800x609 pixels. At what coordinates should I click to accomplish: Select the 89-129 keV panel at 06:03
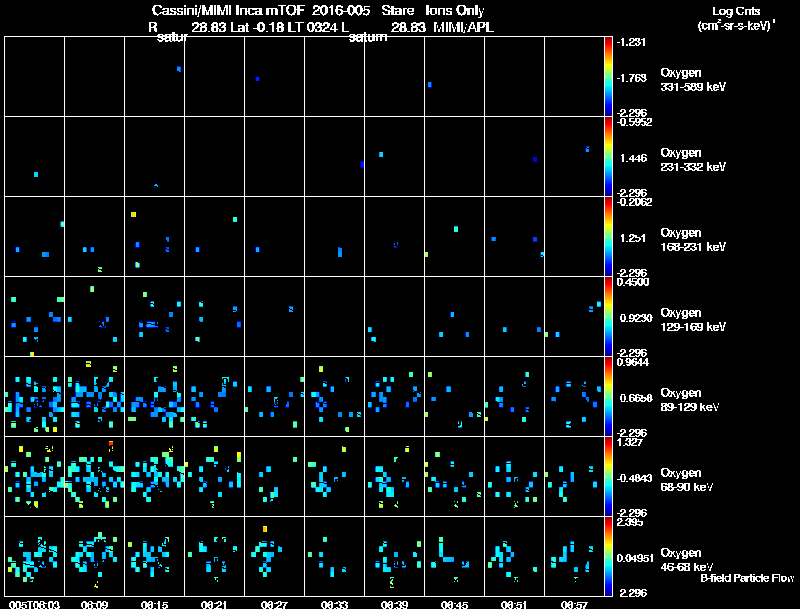(34, 396)
